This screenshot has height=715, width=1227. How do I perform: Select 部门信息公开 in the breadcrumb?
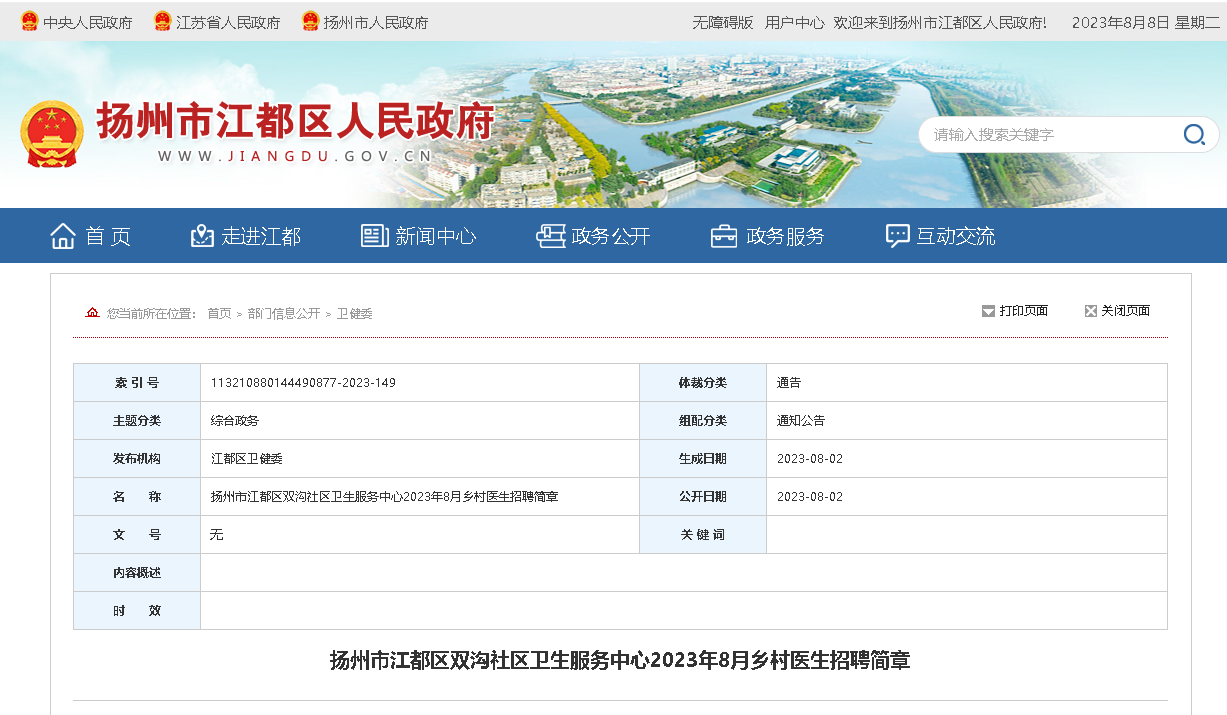coord(284,314)
